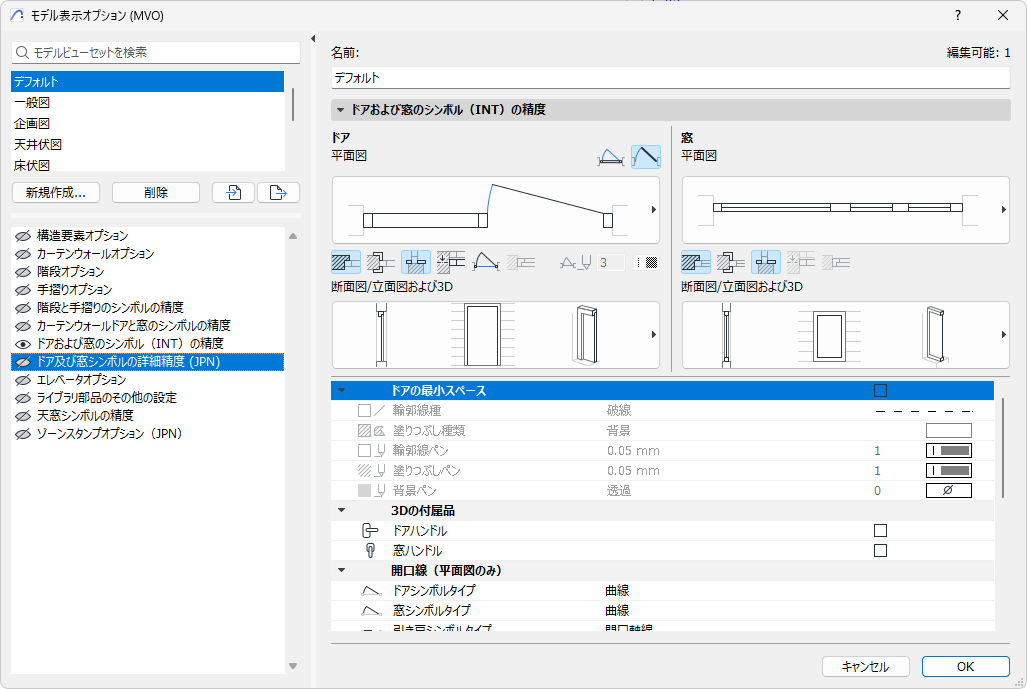The image size is (1027, 689).
Task: Collapse the ドアの最小スペース group
Action: click(341, 391)
